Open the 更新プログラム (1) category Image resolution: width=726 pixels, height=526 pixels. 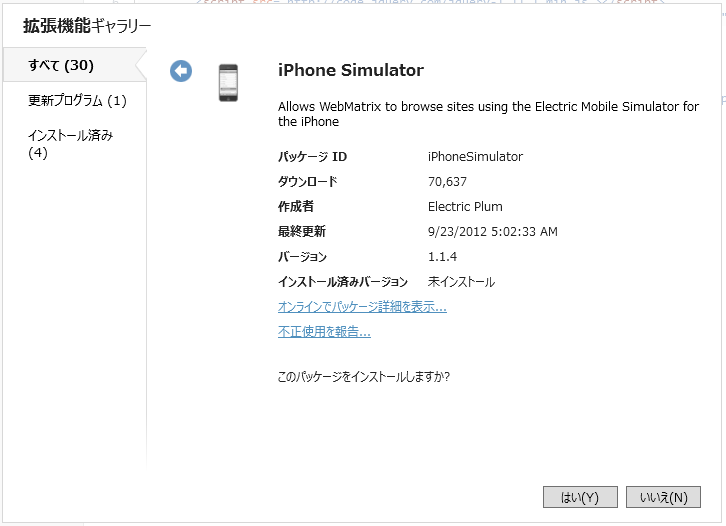click(x=77, y=100)
